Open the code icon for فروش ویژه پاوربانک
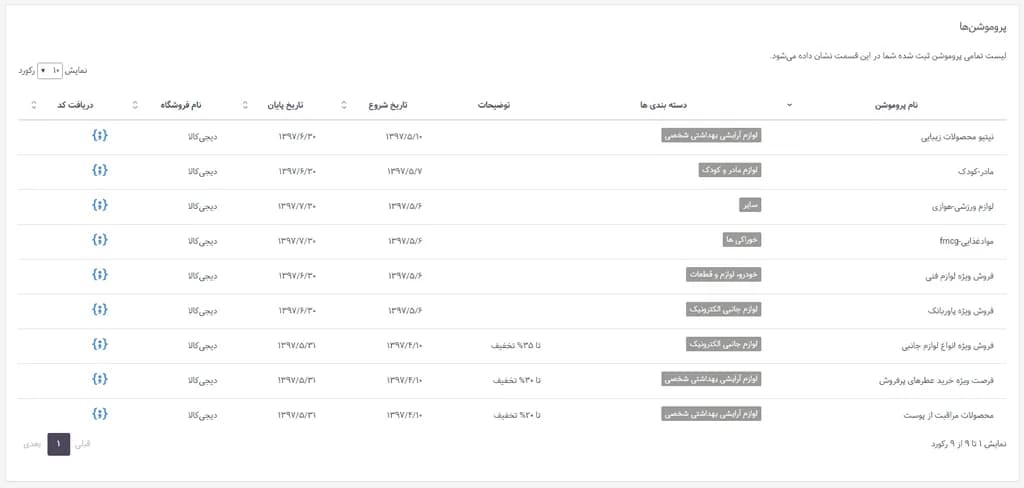1024x488 pixels. tap(99, 309)
